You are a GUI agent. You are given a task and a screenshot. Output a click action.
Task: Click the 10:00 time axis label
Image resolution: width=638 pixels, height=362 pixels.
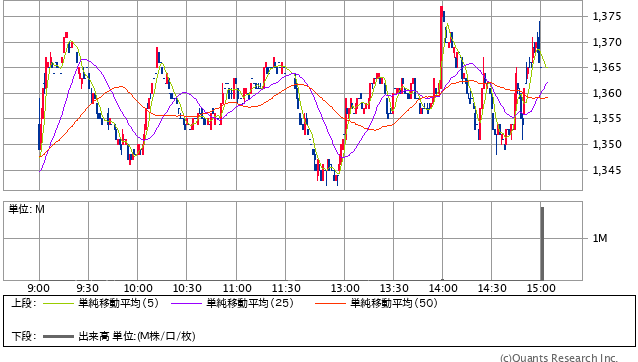(138, 288)
